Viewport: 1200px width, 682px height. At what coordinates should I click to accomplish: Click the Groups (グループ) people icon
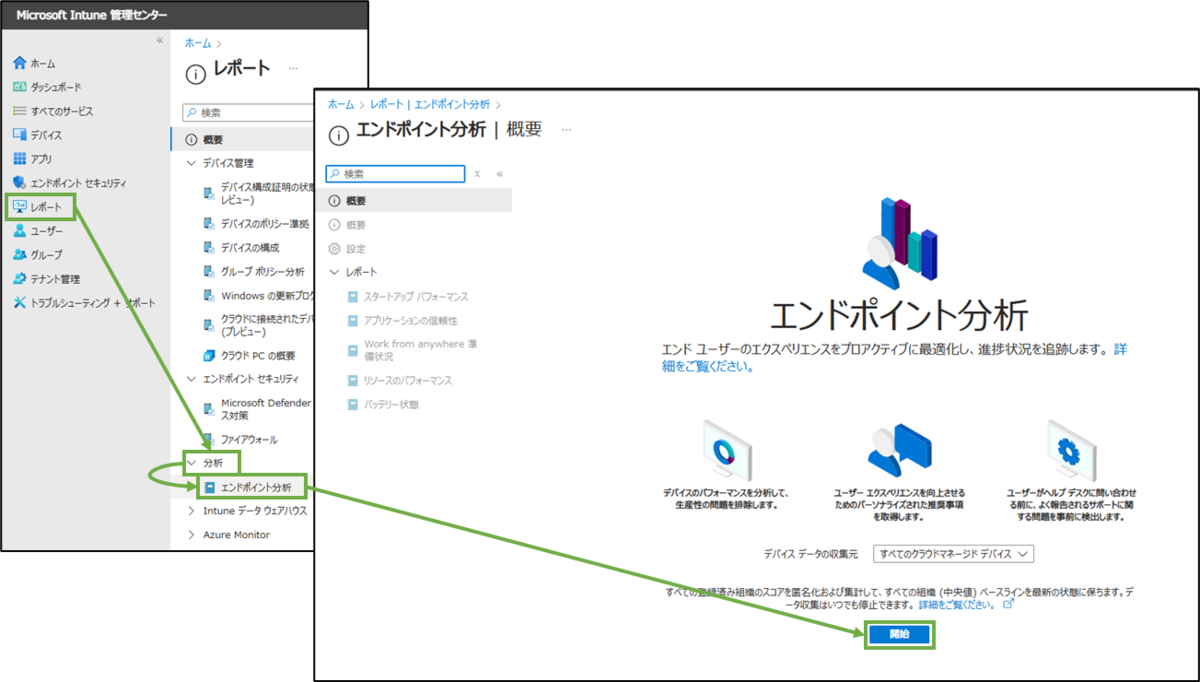coord(19,255)
